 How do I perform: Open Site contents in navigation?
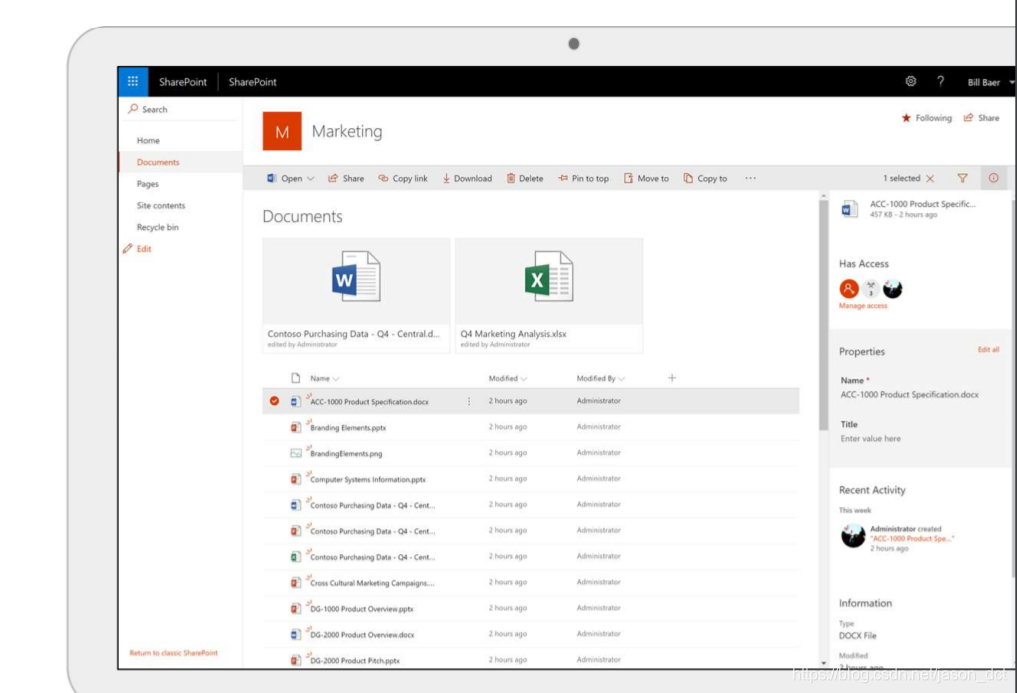click(x=161, y=205)
